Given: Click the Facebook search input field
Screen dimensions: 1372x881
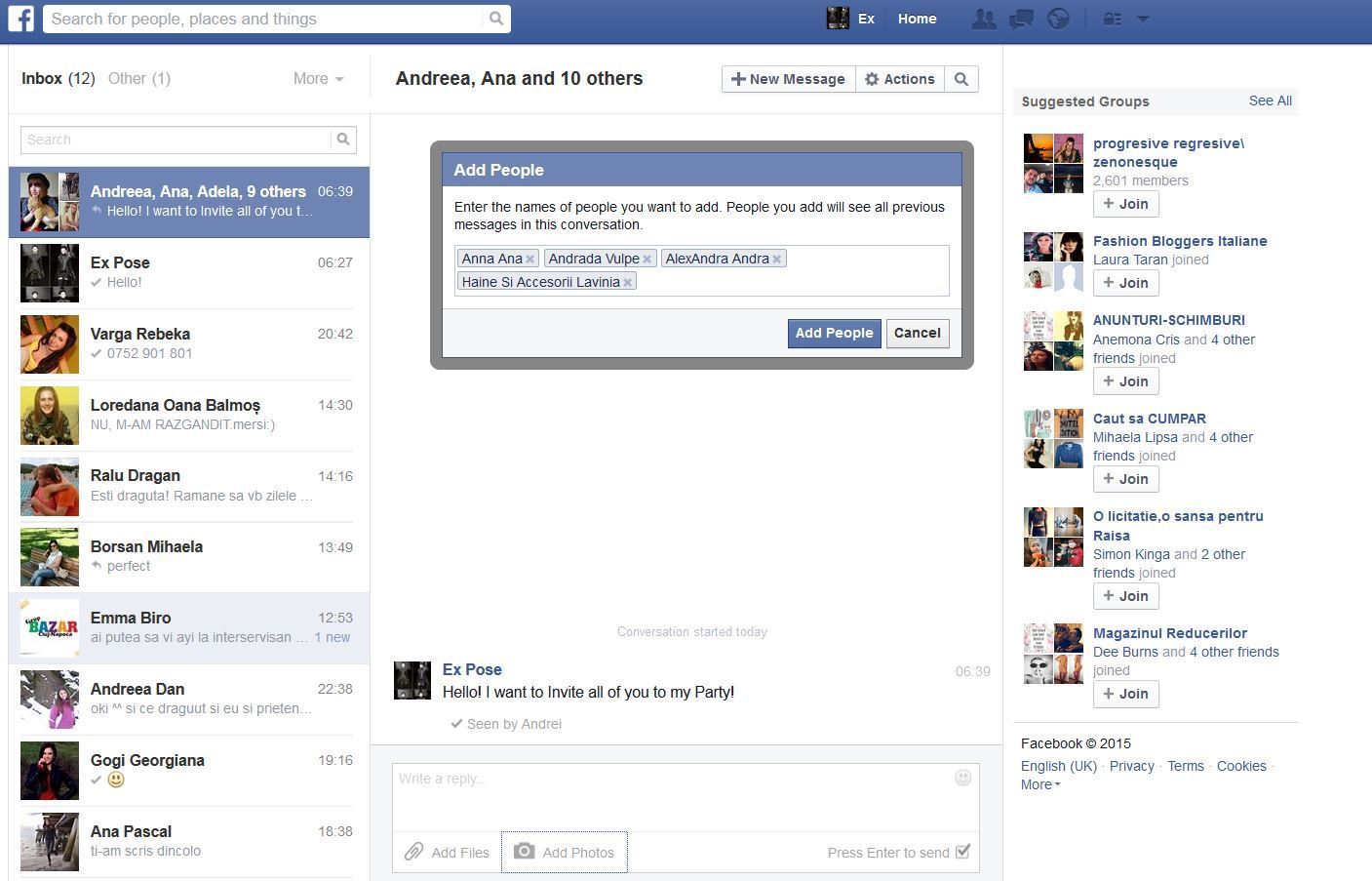Looking at the screenshot, I should (x=263, y=19).
